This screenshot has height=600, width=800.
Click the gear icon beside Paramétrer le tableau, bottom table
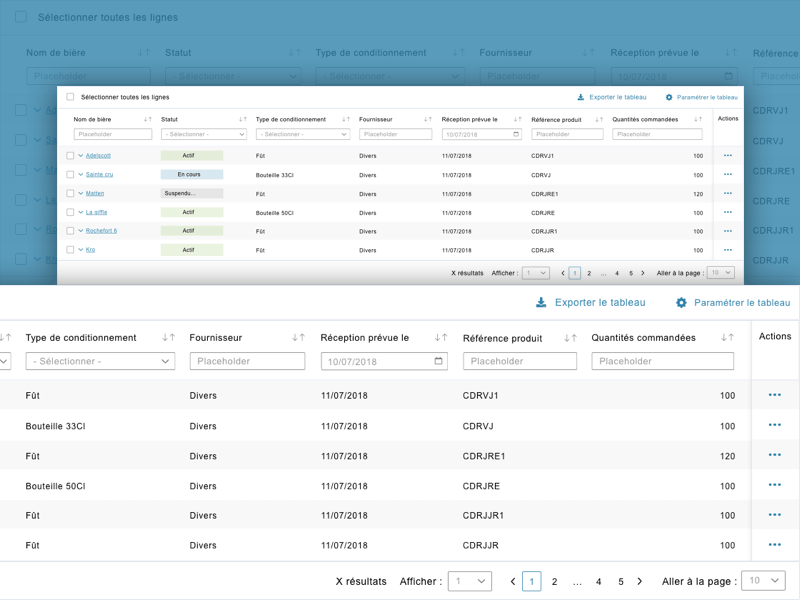681,303
